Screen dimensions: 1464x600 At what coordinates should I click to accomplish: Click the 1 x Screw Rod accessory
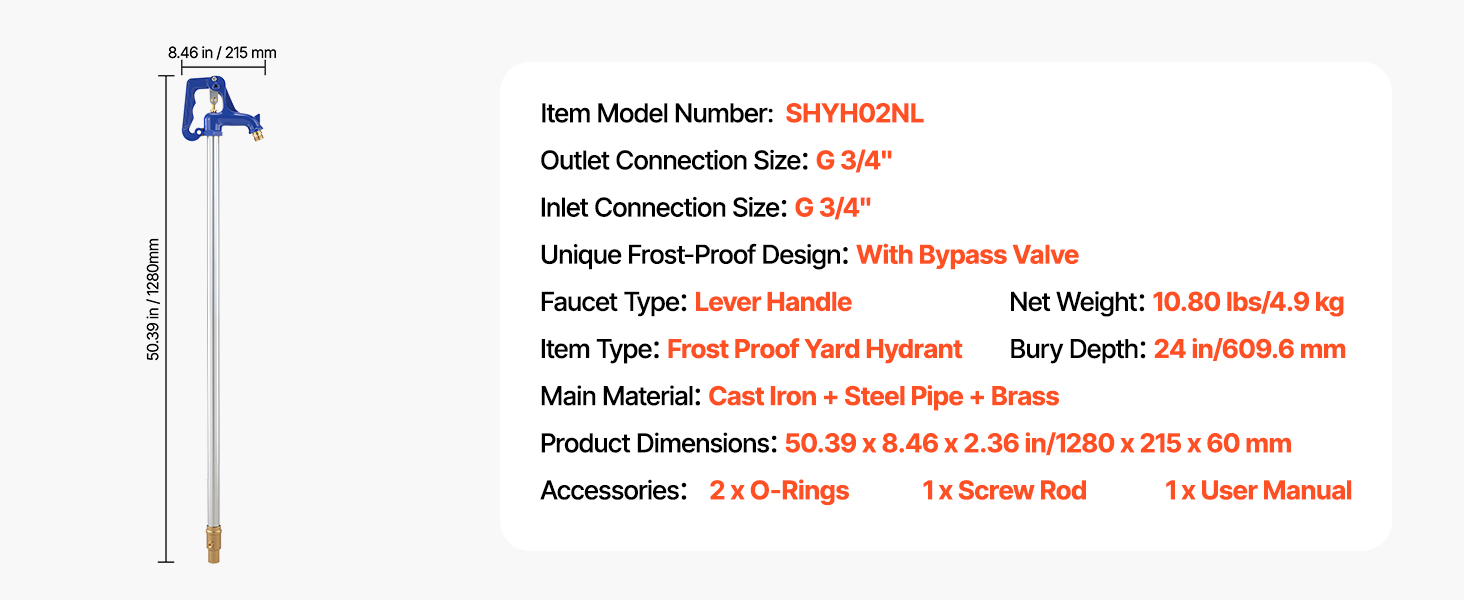1004,491
